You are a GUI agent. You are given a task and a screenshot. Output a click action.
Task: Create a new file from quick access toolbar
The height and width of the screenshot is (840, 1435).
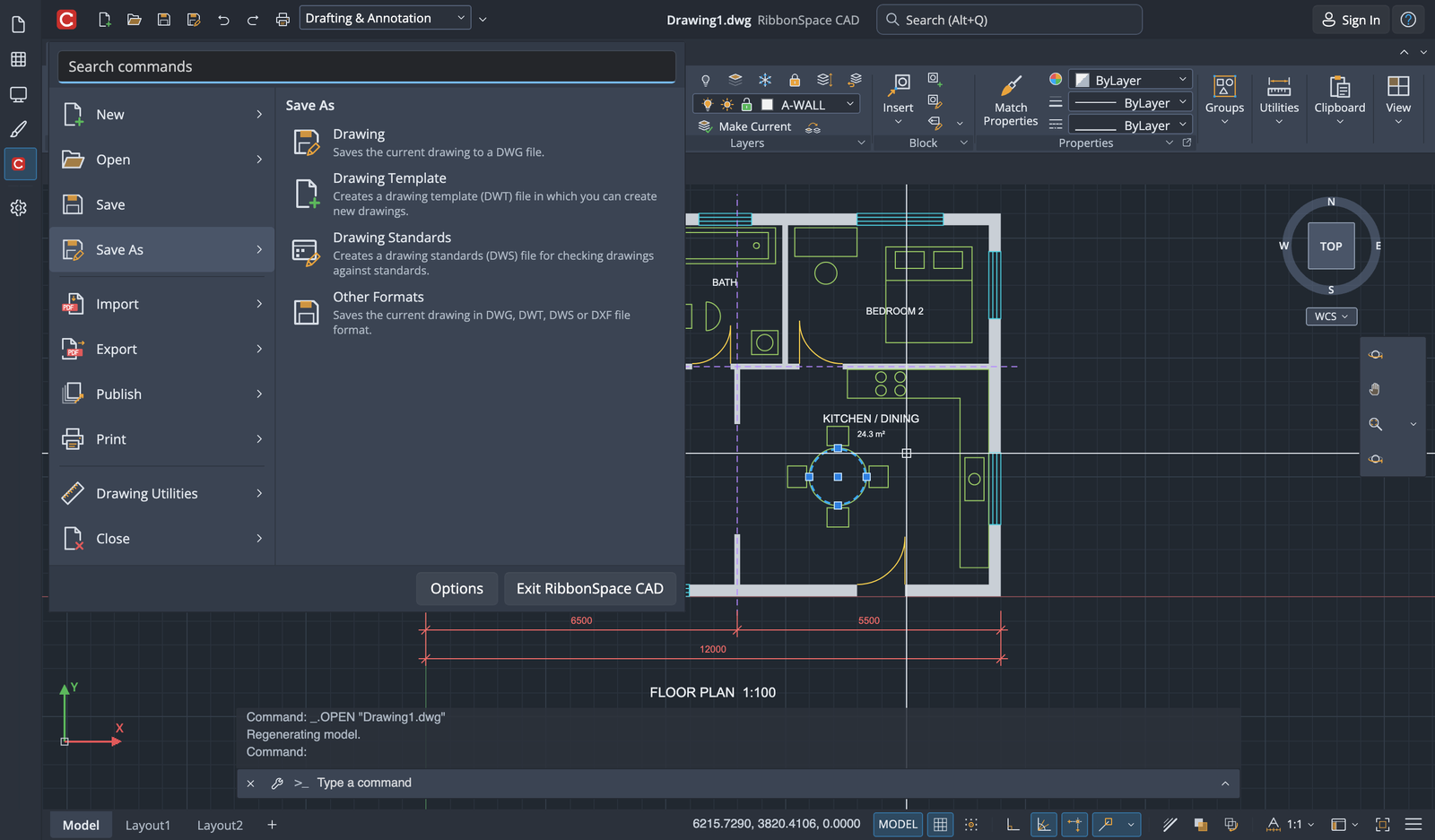pos(105,19)
